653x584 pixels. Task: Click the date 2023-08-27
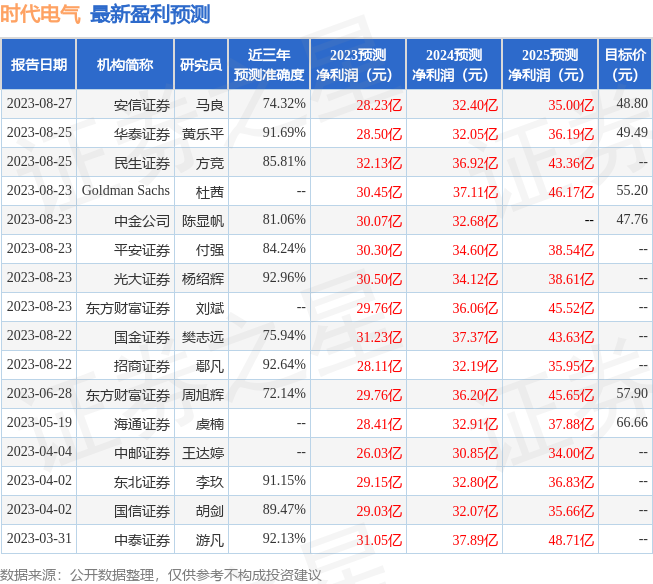click(x=39, y=103)
